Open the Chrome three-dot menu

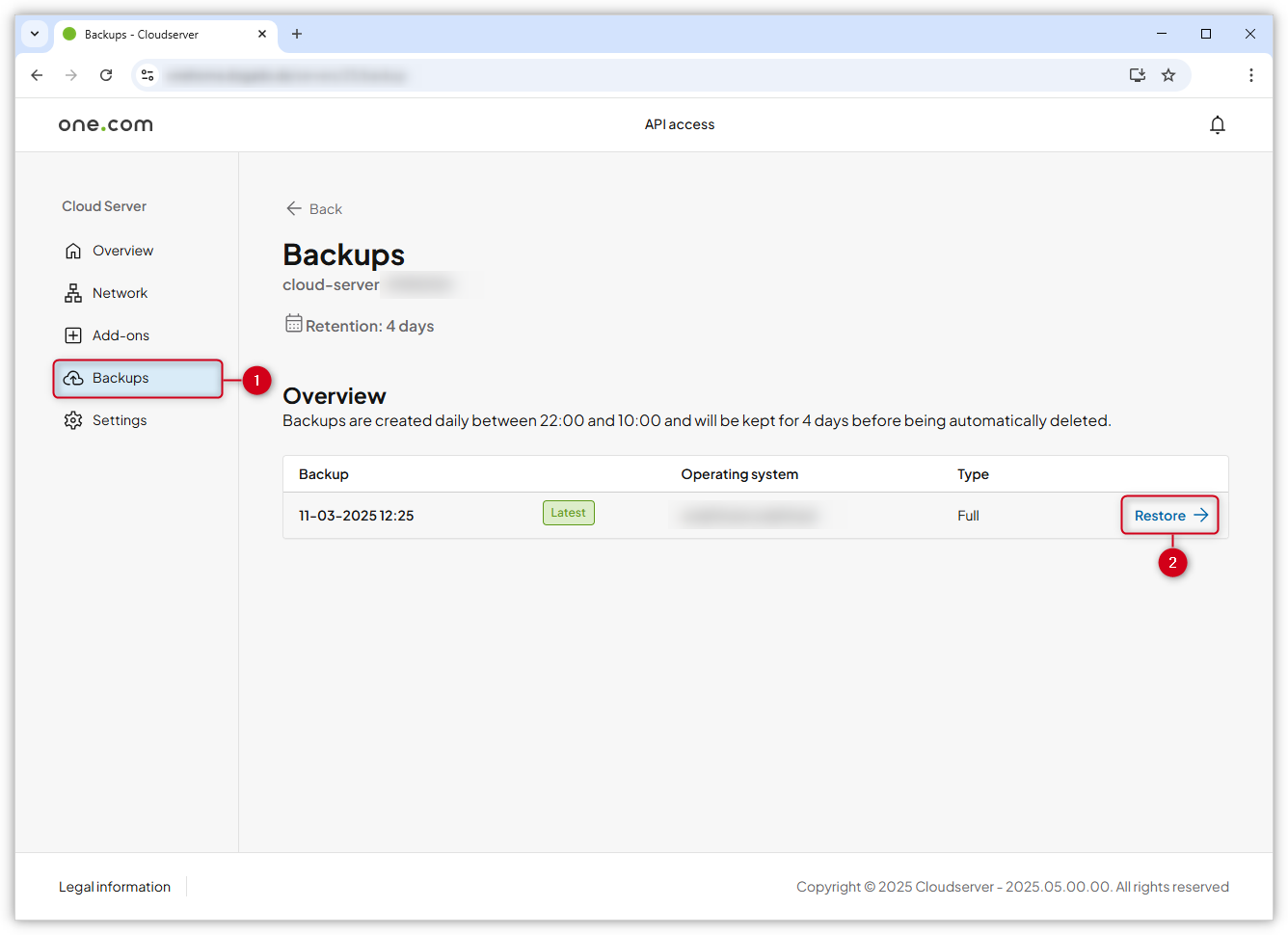1250,74
